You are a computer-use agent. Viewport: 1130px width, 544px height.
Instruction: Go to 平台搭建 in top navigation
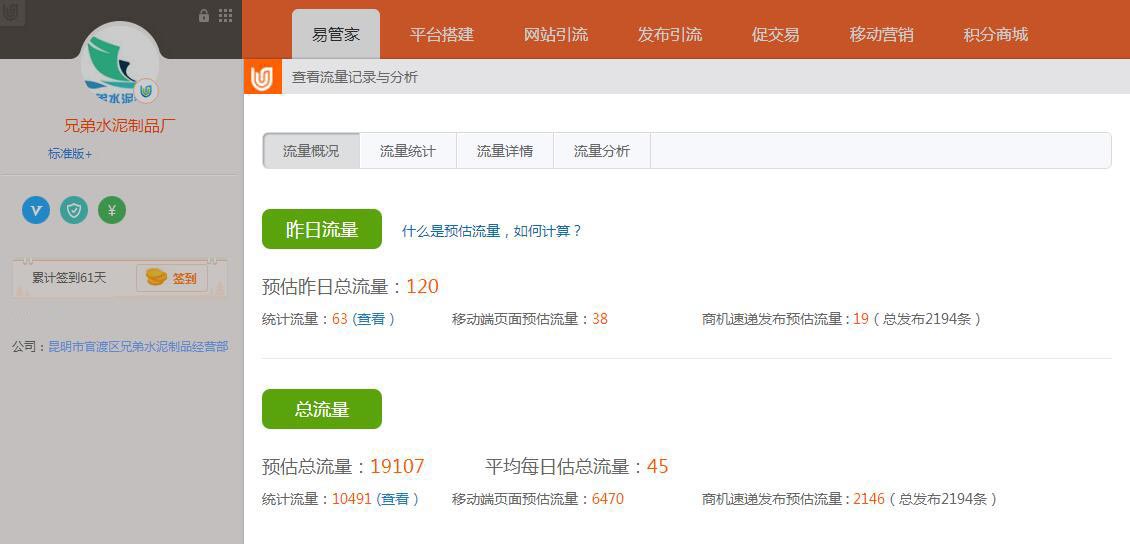coord(441,34)
